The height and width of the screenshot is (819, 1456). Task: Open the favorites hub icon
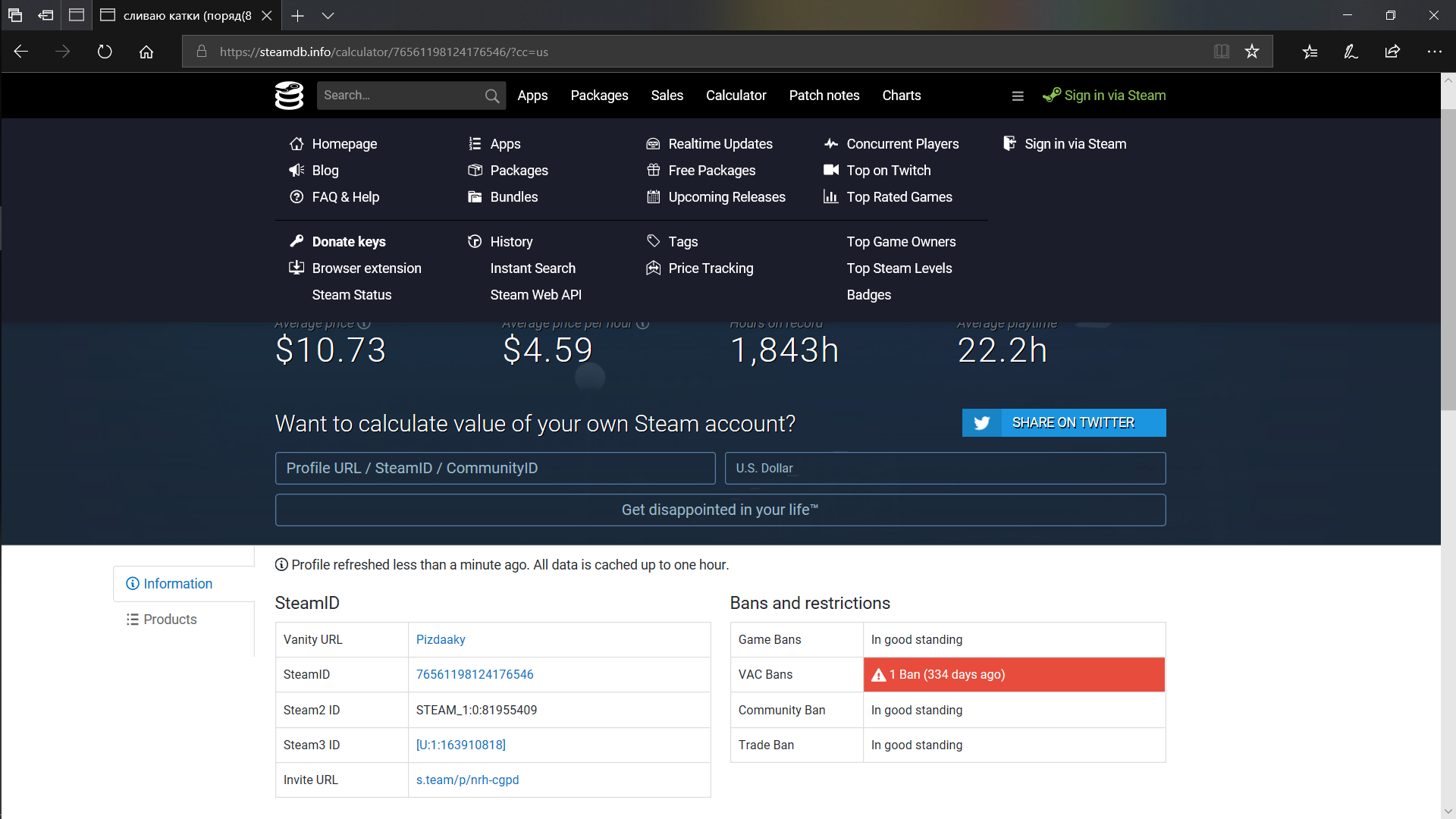[x=1310, y=52]
